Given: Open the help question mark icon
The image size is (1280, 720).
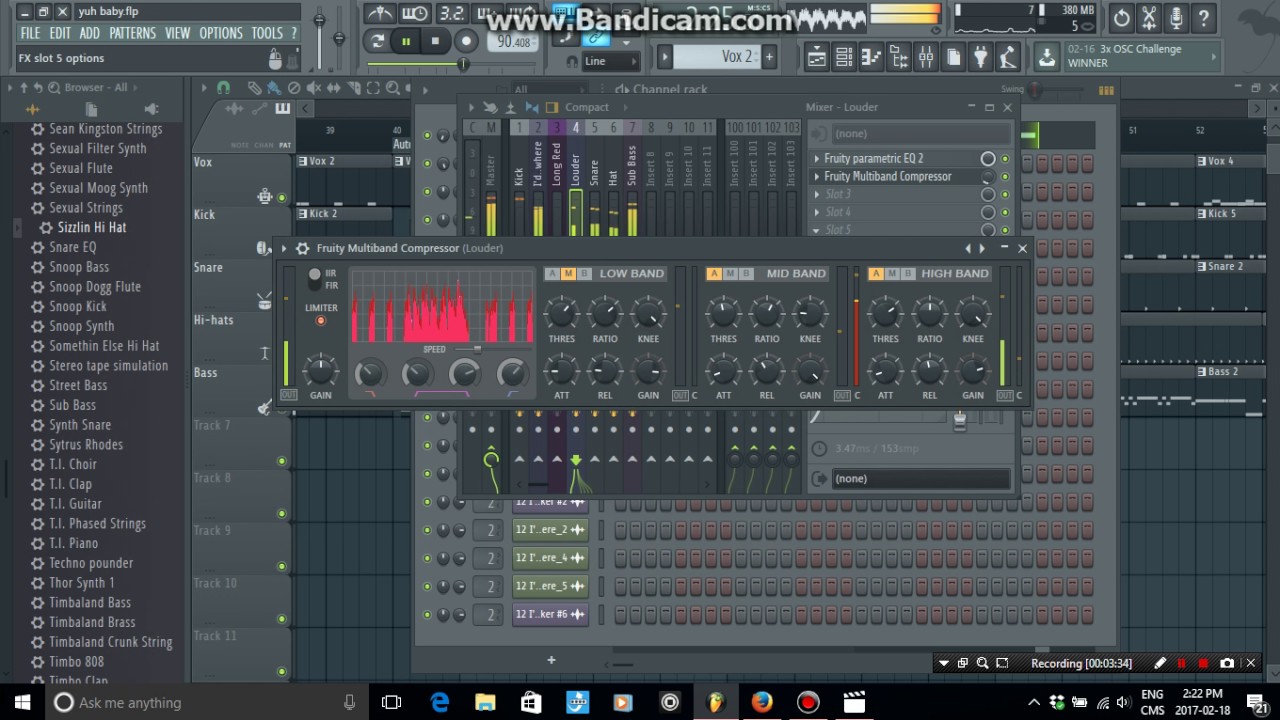Looking at the screenshot, I should click(1204, 18).
